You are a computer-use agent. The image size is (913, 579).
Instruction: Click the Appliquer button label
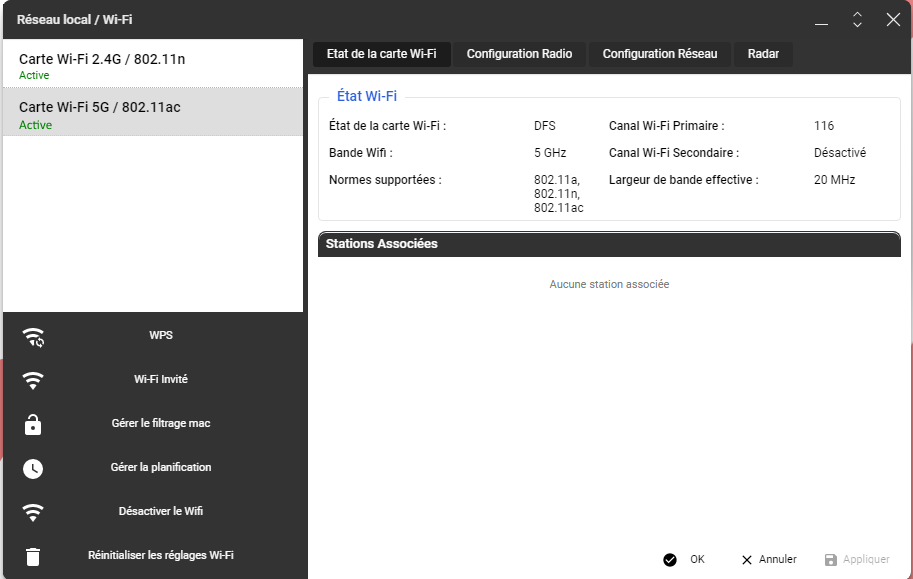click(866, 559)
